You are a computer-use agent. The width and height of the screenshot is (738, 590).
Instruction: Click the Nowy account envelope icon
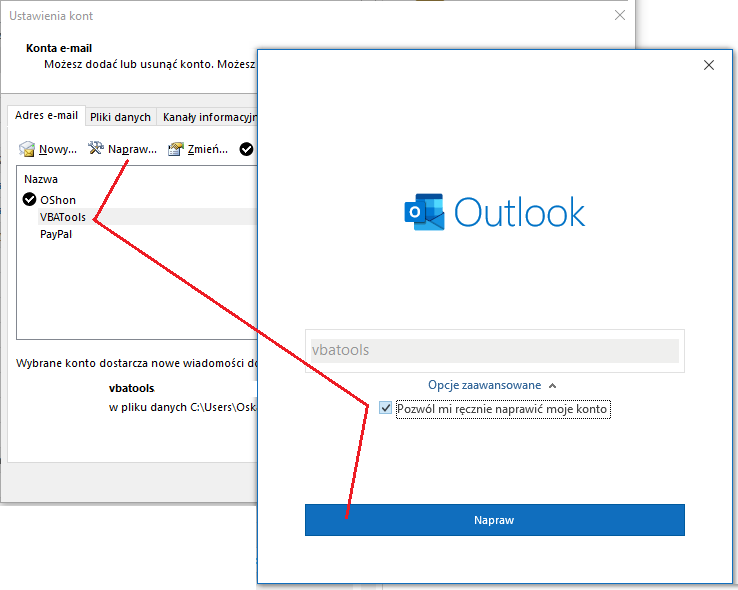tap(27, 149)
